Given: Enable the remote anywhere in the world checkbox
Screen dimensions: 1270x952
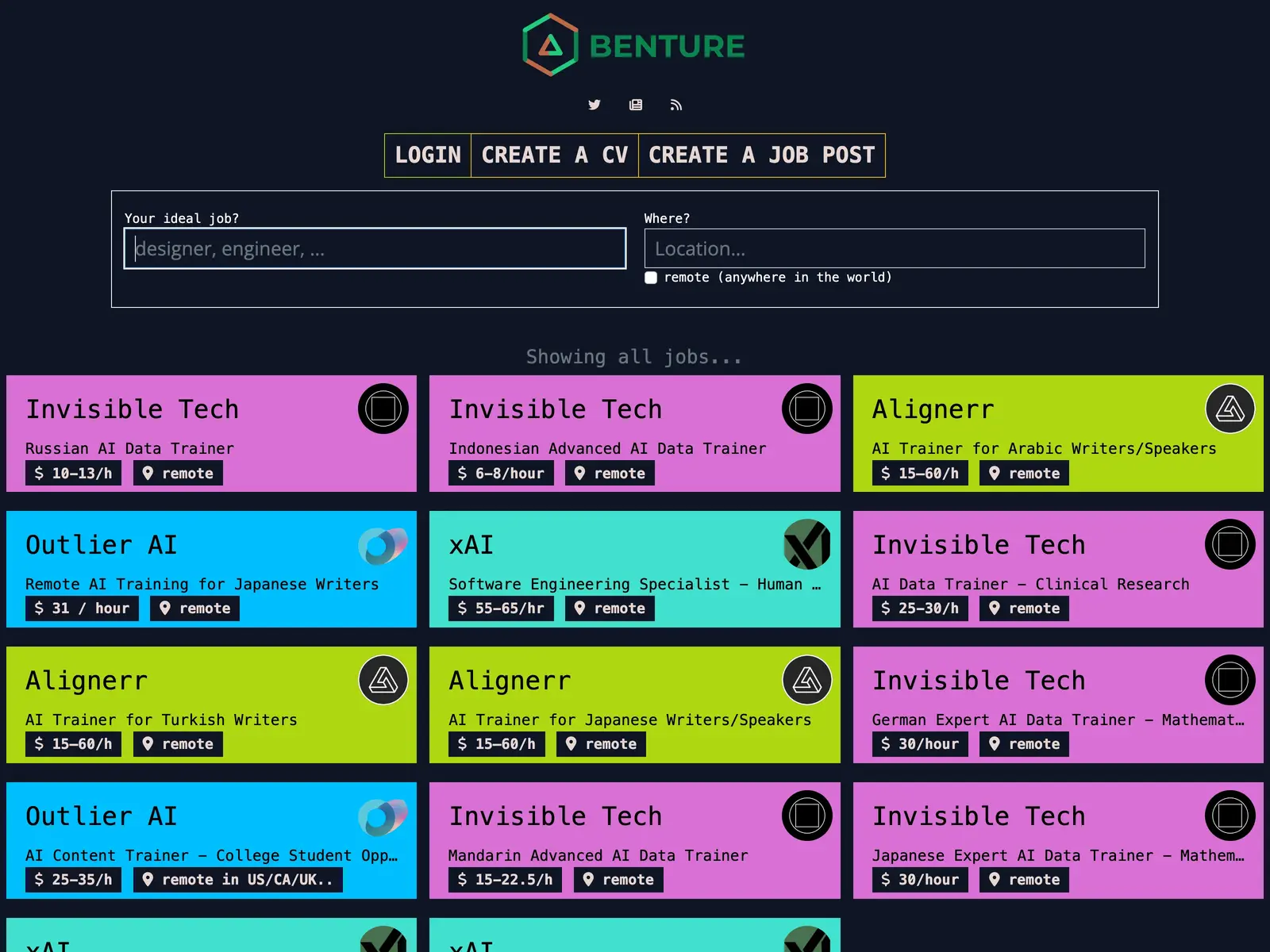Looking at the screenshot, I should click(651, 278).
